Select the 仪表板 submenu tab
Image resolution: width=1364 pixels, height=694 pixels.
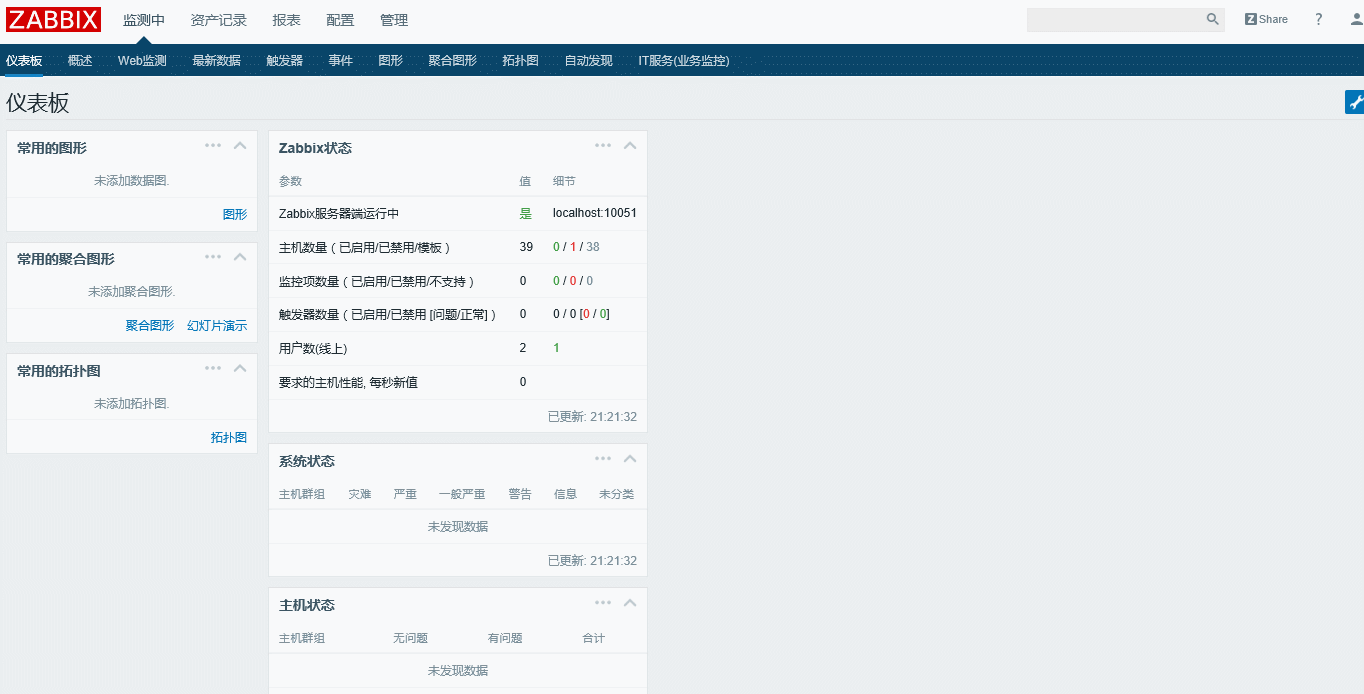pyautogui.click(x=24, y=61)
